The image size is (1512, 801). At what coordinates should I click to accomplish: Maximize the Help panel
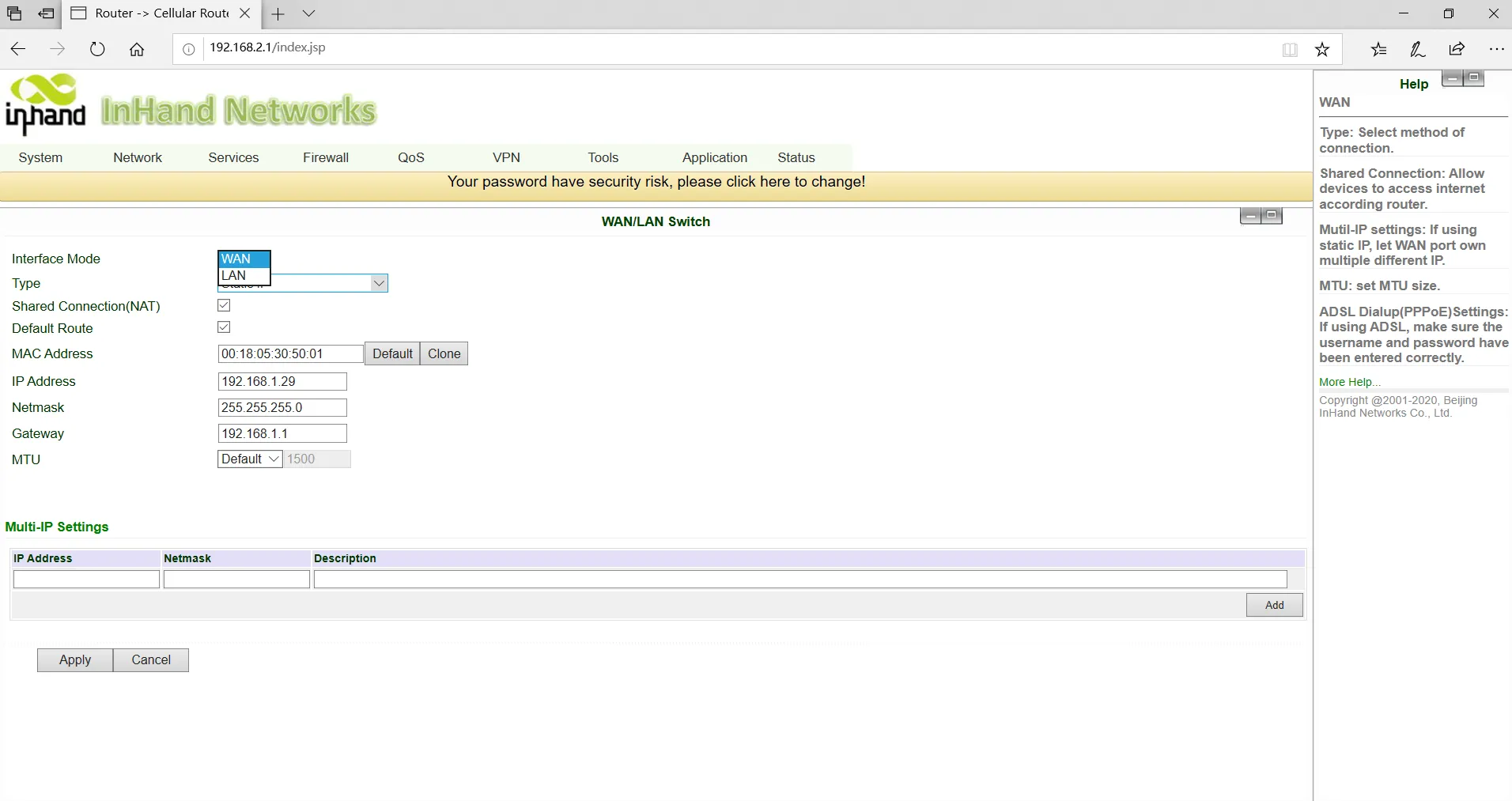(1474, 78)
